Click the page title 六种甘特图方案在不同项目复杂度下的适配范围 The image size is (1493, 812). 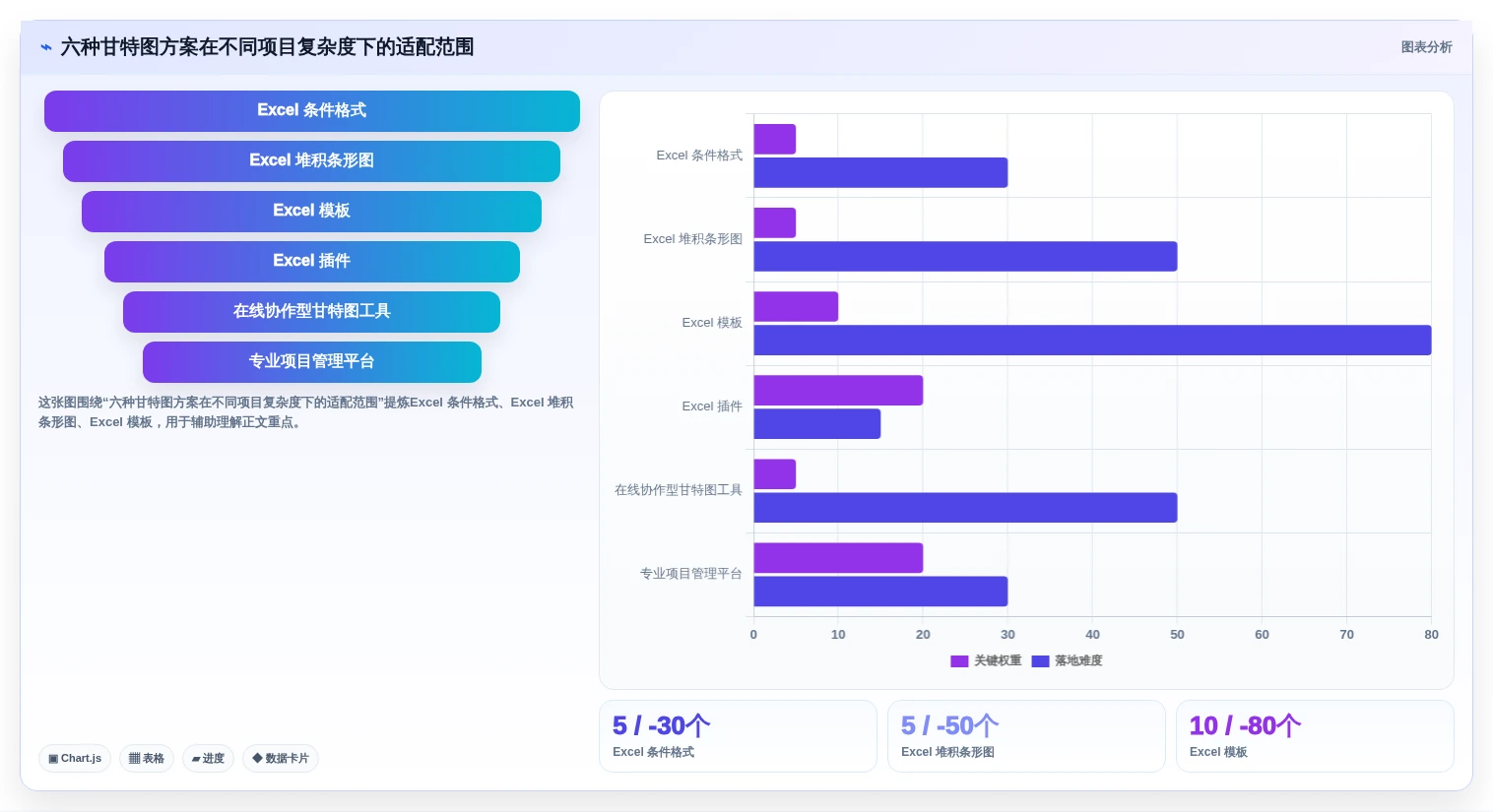coord(267,47)
